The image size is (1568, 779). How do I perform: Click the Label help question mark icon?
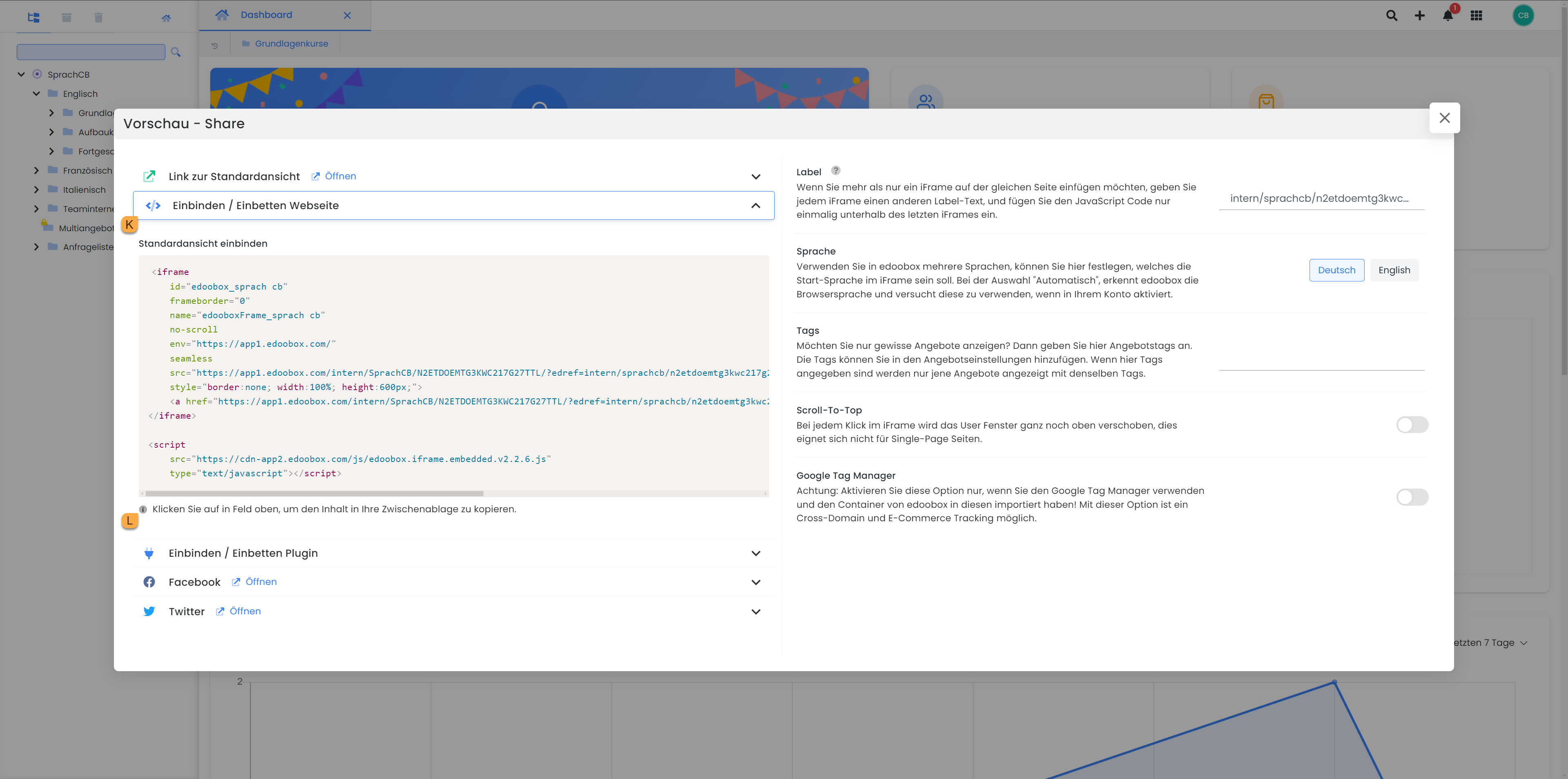click(x=836, y=170)
